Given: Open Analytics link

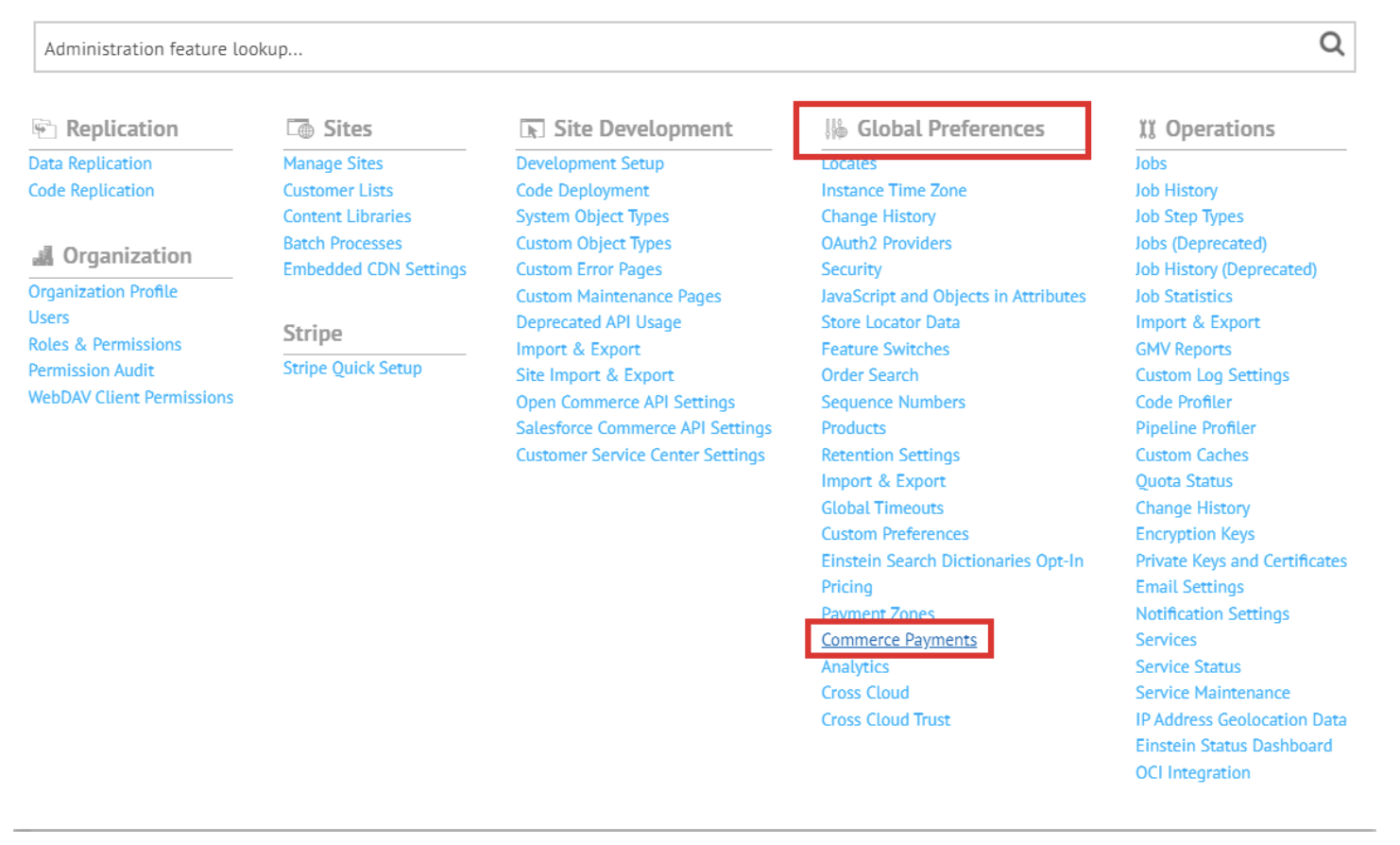Looking at the screenshot, I should coord(855,666).
